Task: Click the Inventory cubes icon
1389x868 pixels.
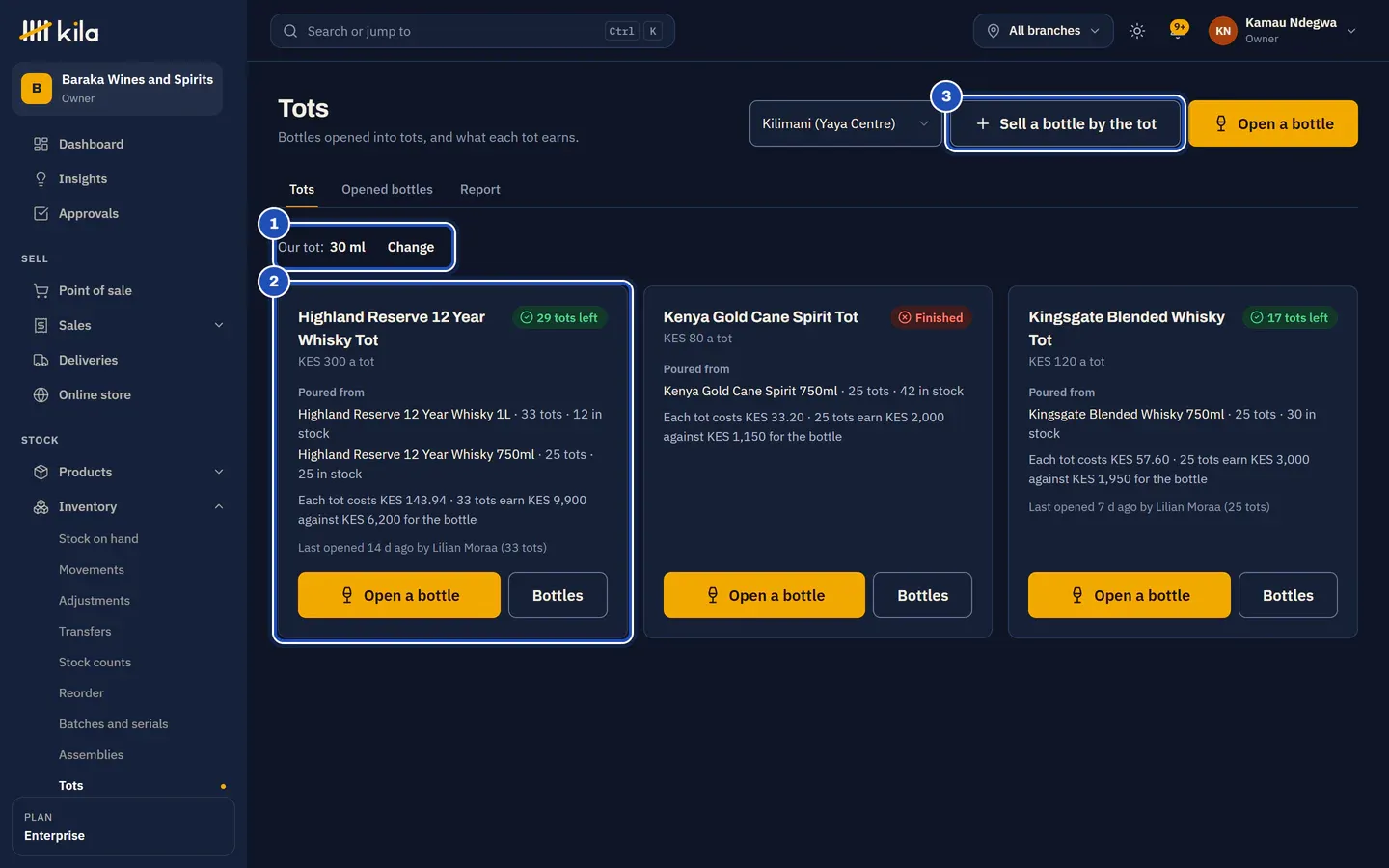Action: tap(41, 506)
